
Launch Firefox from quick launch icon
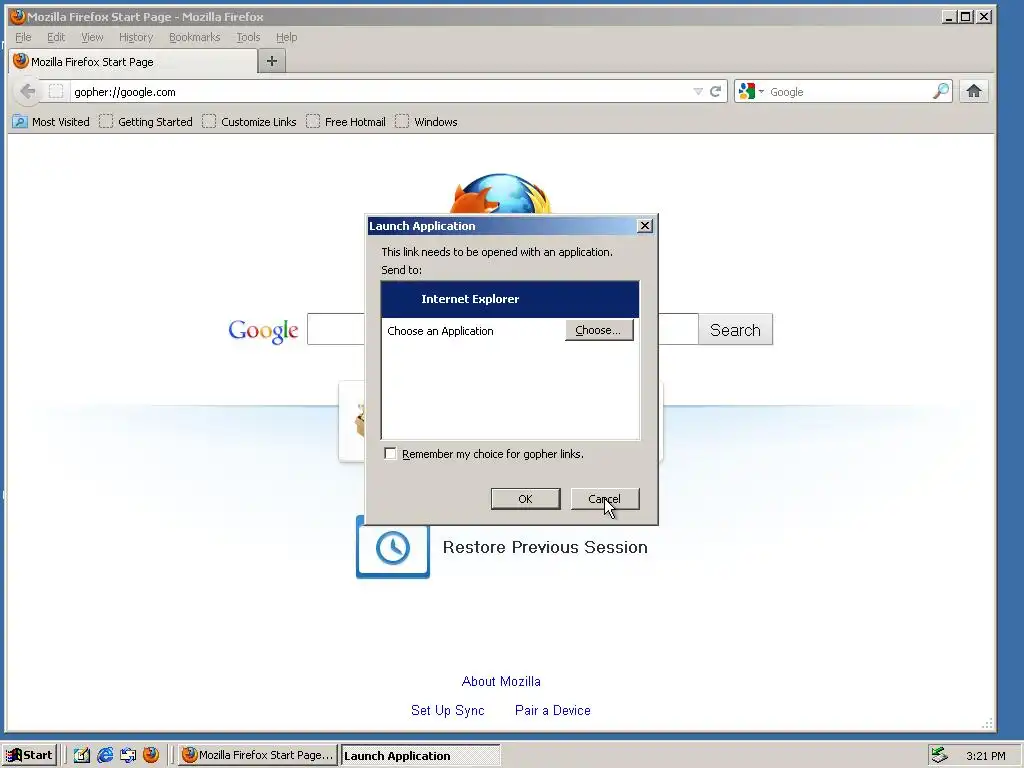151,755
